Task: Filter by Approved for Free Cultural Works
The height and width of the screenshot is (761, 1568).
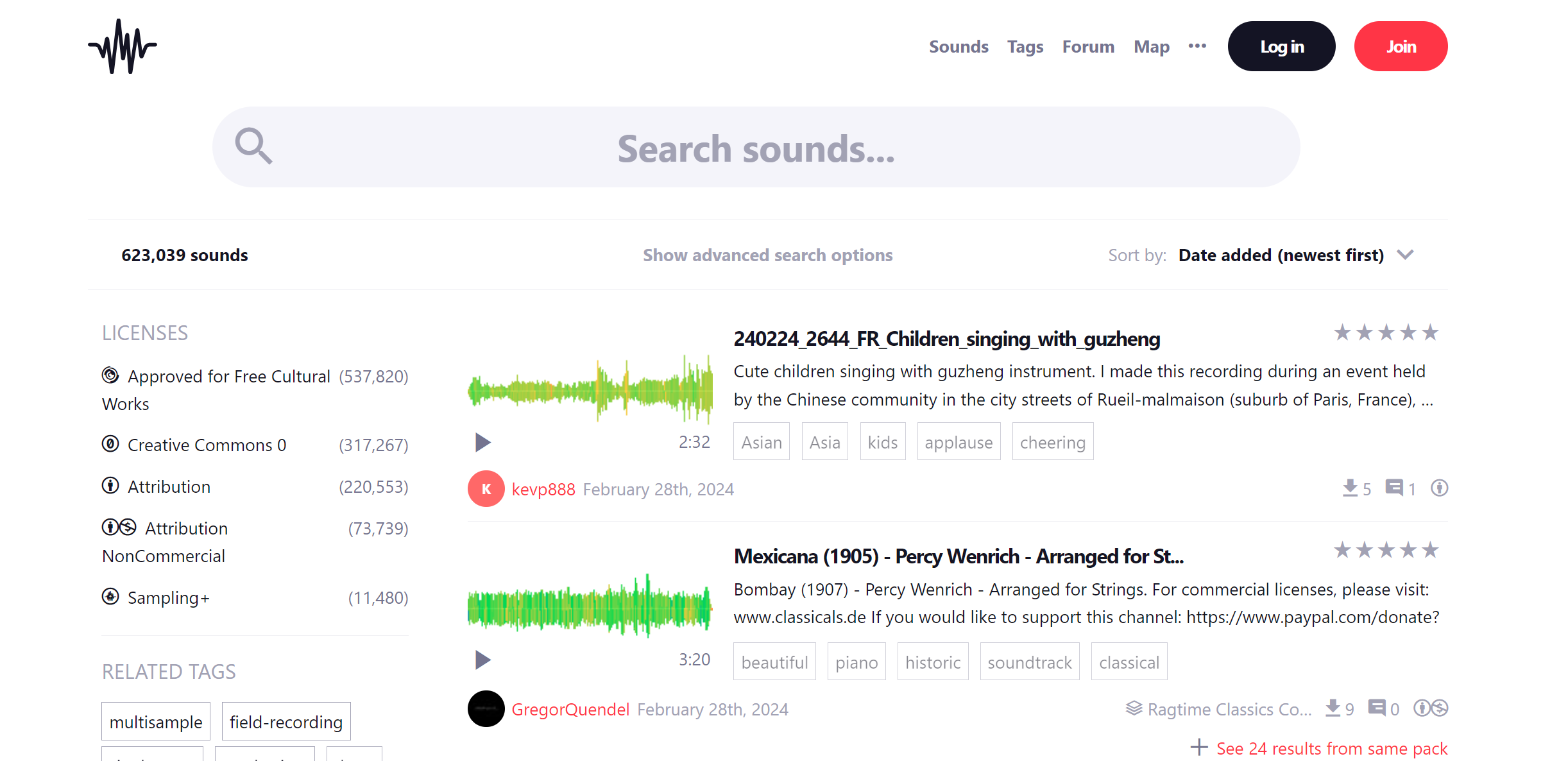Action: [228, 376]
